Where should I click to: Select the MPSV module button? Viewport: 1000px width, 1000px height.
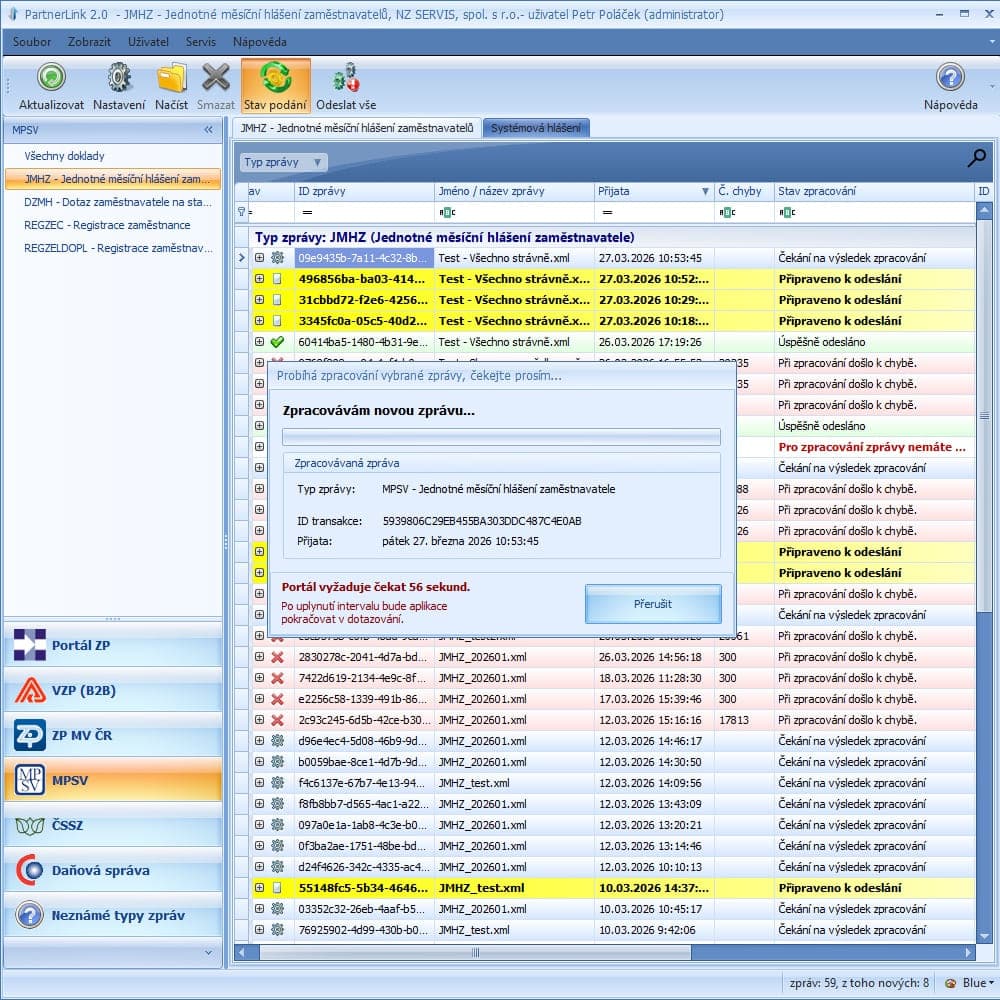(114, 780)
